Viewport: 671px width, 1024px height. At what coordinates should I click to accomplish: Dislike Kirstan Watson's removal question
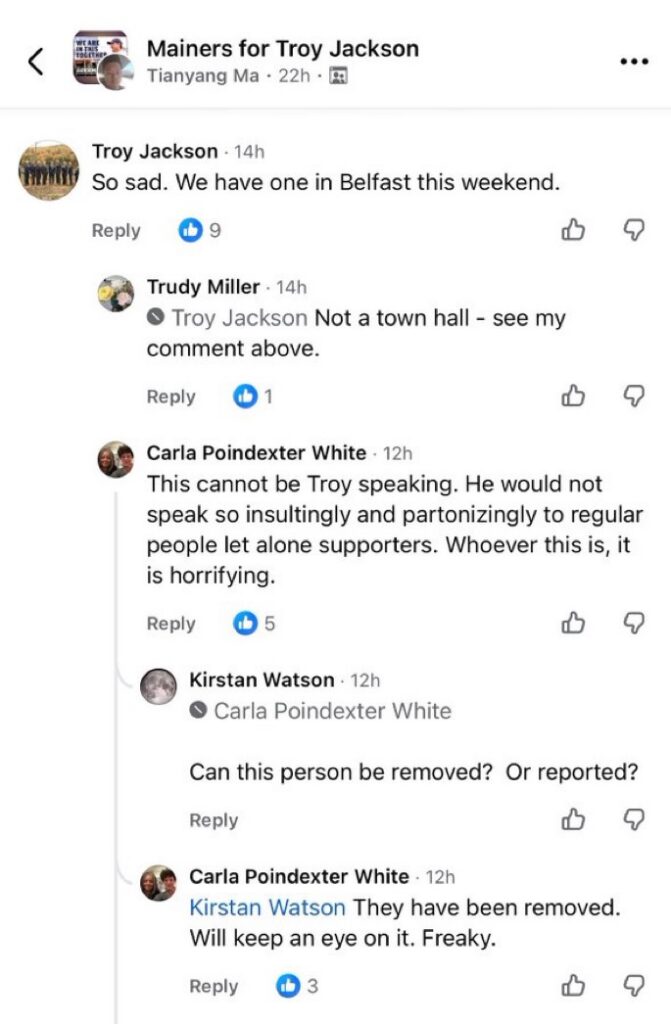(633, 819)
